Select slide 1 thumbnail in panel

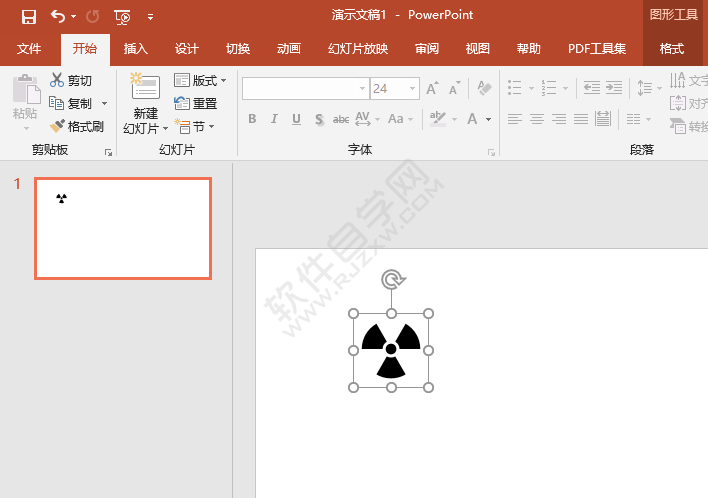click(x=123, y=228)
